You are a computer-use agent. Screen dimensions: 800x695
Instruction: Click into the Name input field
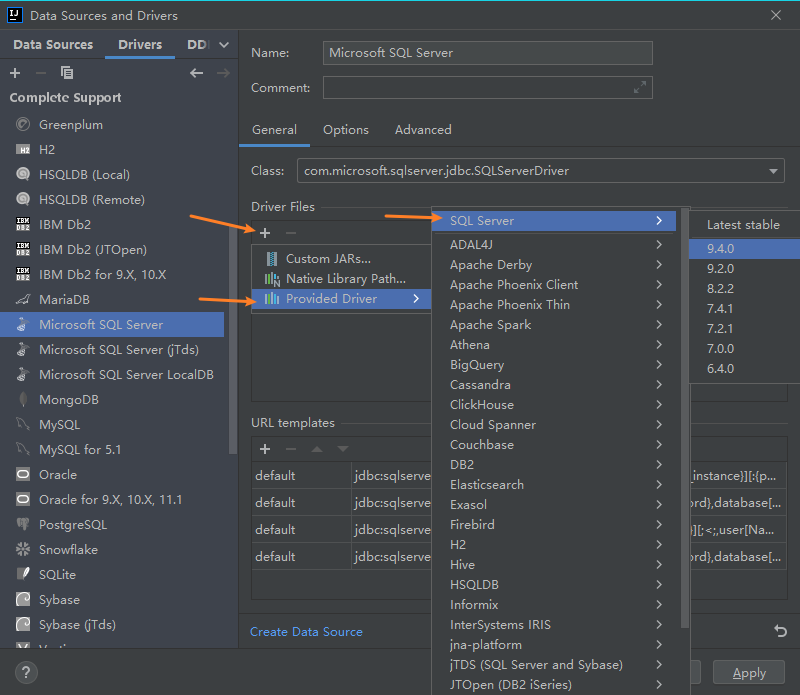489,53
